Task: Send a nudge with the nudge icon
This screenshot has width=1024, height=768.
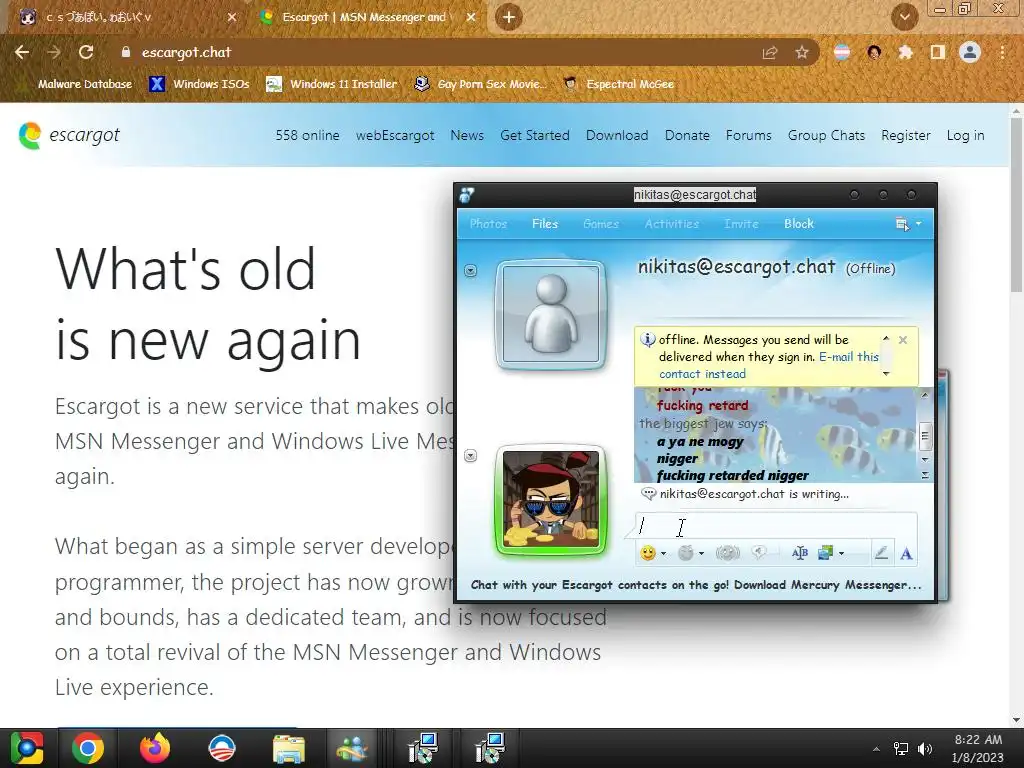Action: (x=728, y=553)
